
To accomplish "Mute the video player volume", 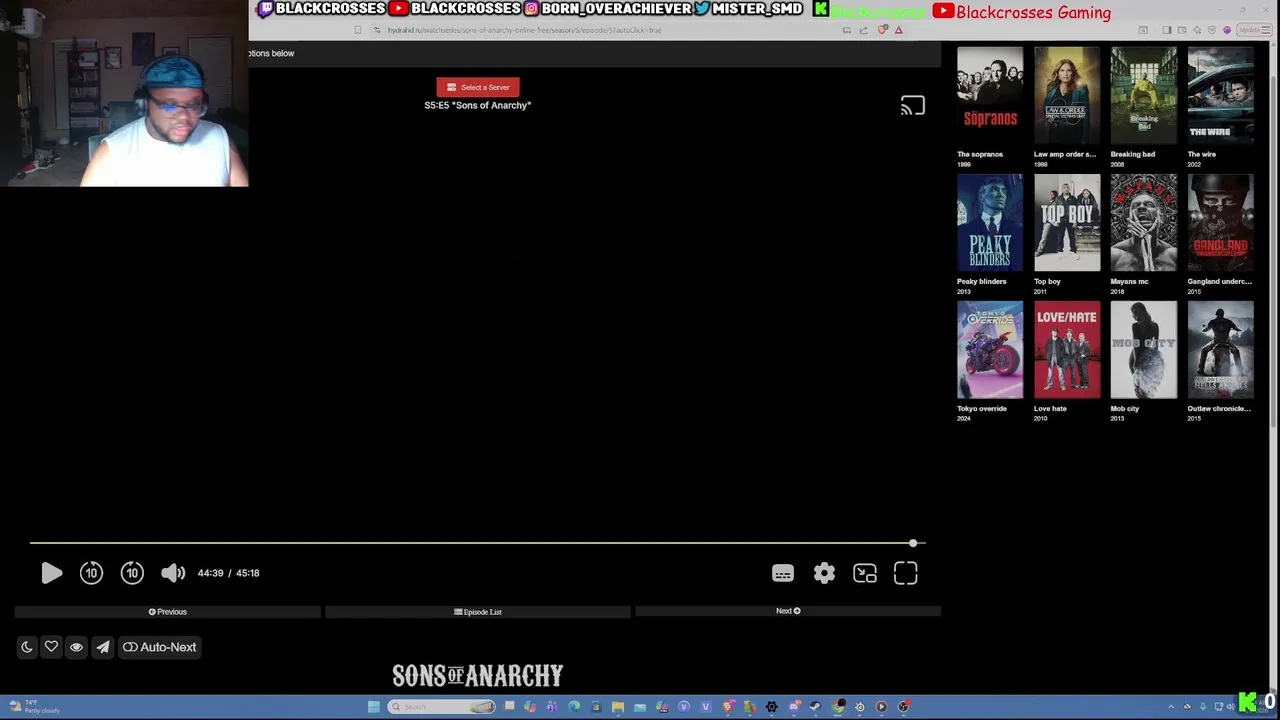I will click(173, 573).
